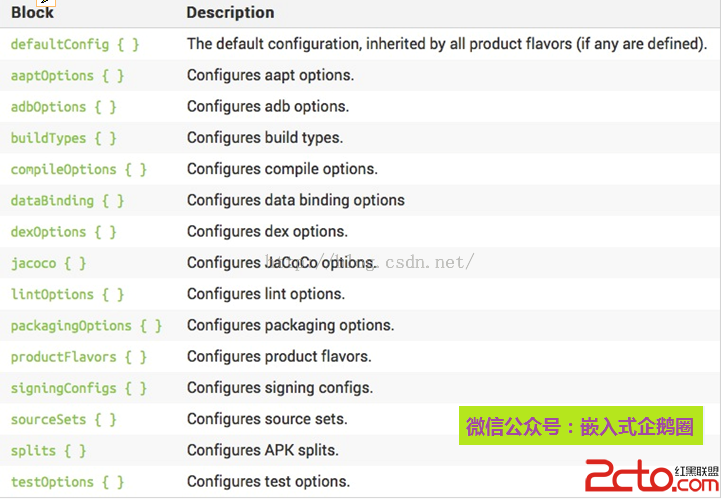The width and height of the screenshot is (722, 502).
Task: Click the 2cto.com logo watermark
Action: (x=637, y=476)
